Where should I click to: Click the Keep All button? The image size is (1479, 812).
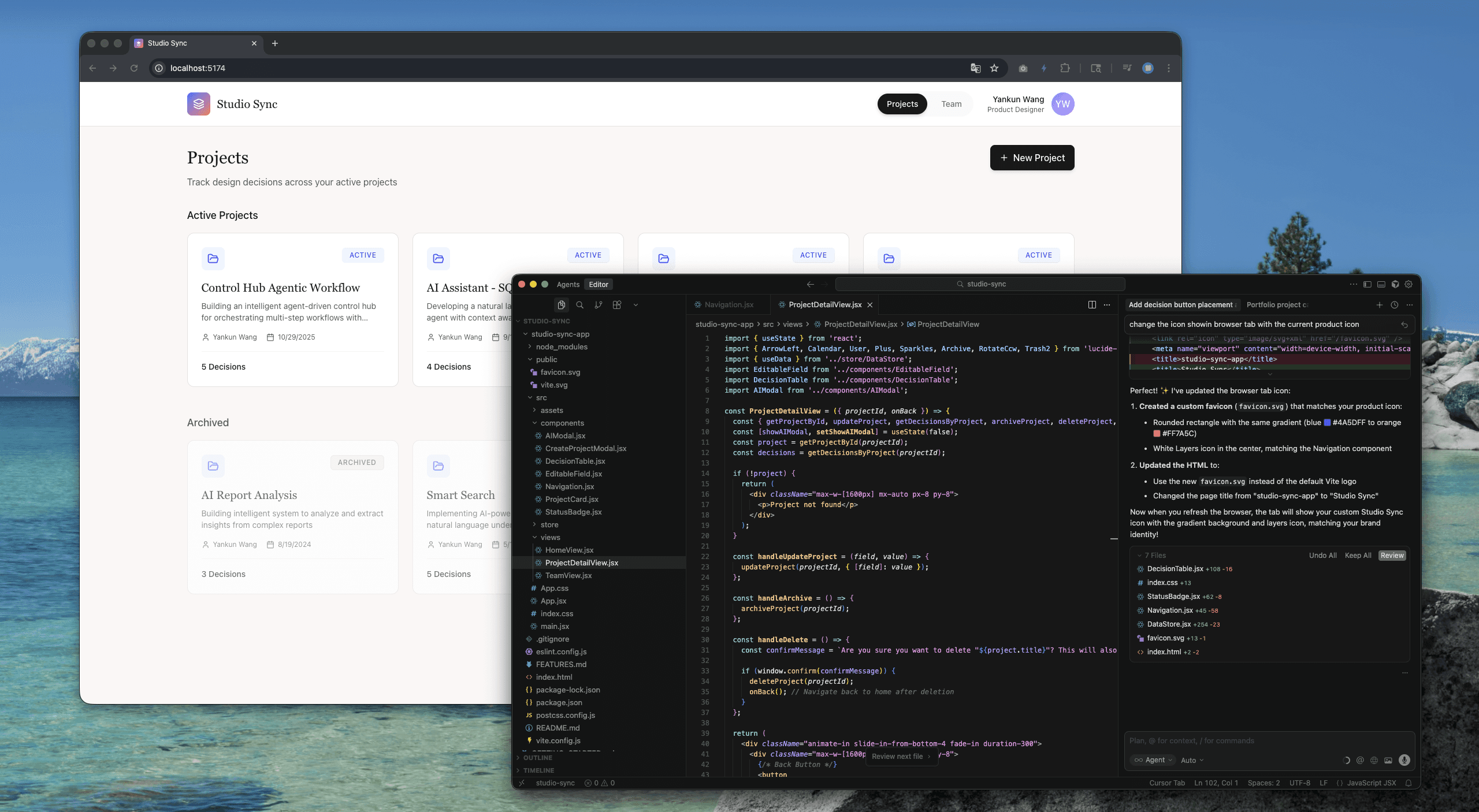(x=1358, y=556)
